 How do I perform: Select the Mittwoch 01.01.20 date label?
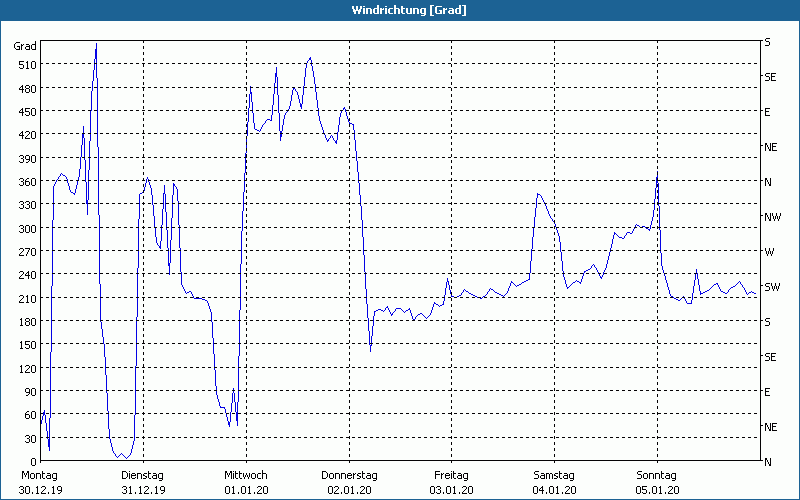[x=245, y=482]
